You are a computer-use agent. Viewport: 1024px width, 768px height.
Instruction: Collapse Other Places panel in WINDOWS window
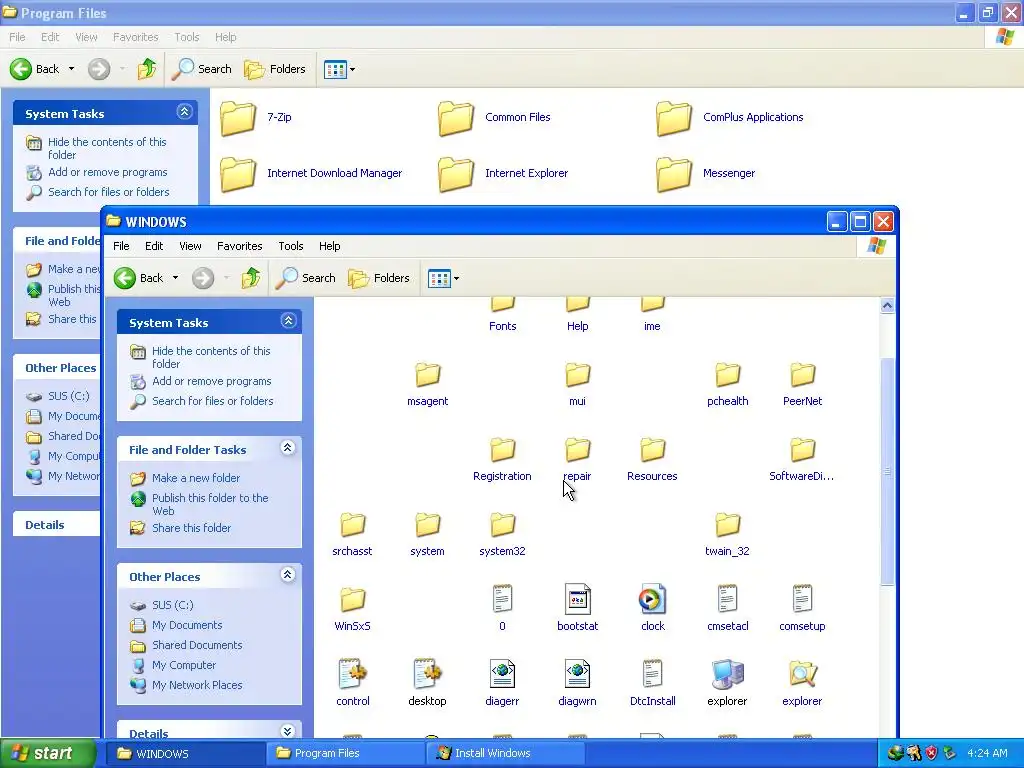coord(288,575)
